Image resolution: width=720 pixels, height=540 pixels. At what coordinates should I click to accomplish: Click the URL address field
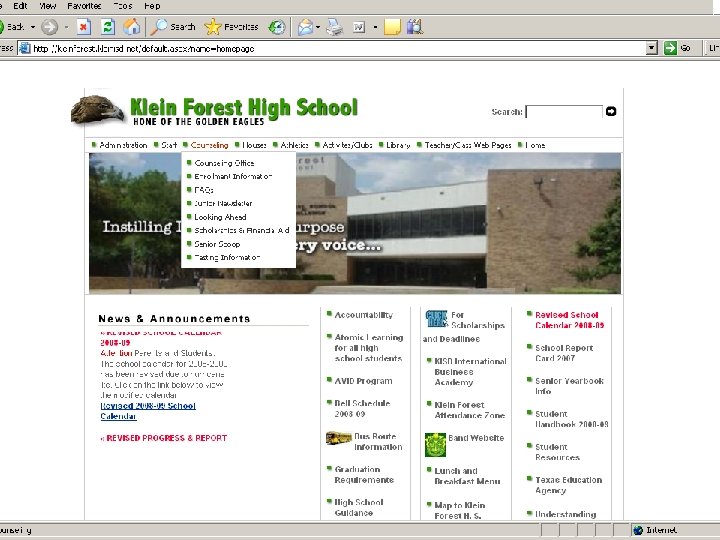coord(338,48)
